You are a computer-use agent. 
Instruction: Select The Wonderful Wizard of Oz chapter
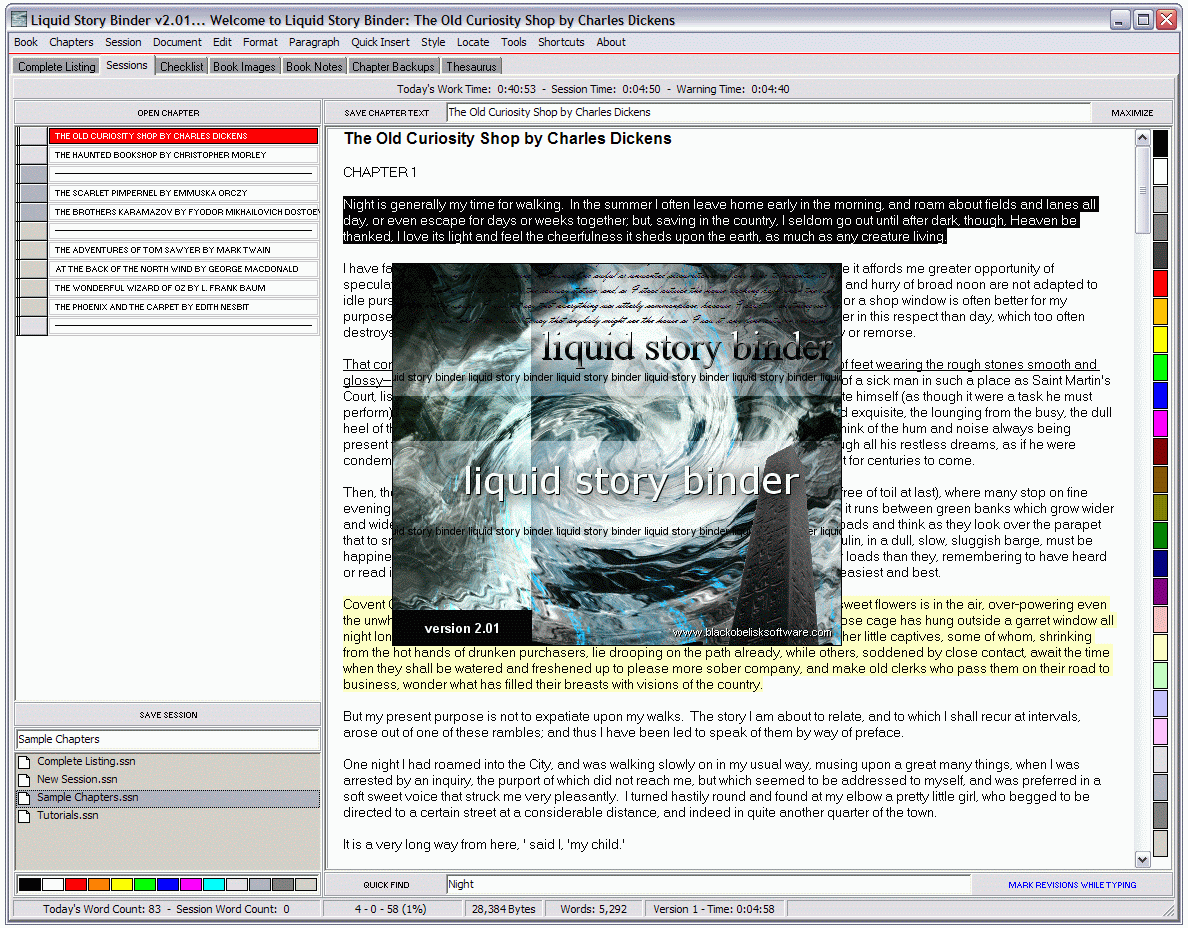tap(183, 288)
